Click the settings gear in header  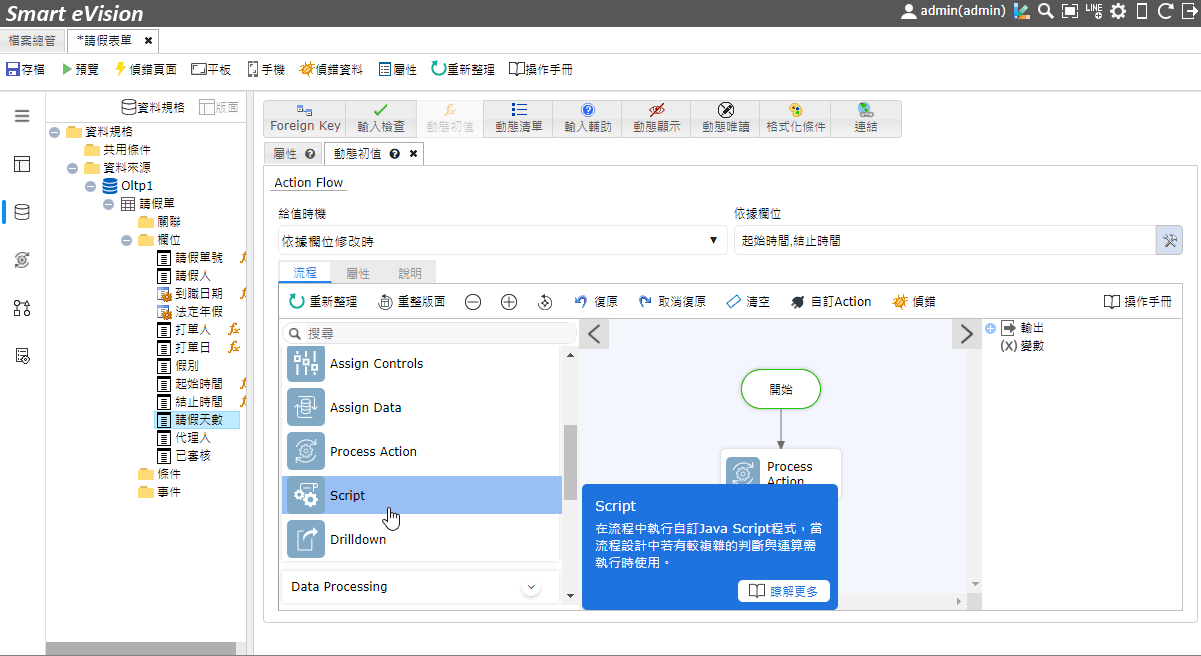[x=1117, y=11]
